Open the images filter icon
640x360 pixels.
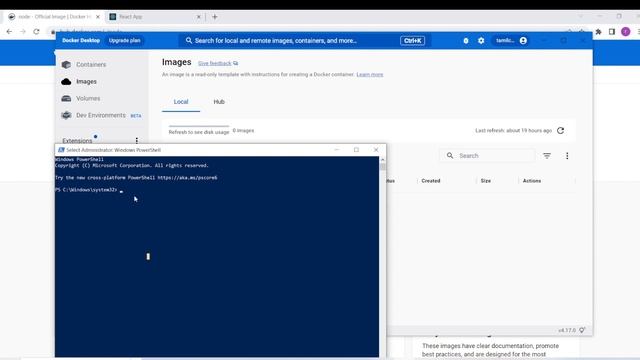click(547, 156)
